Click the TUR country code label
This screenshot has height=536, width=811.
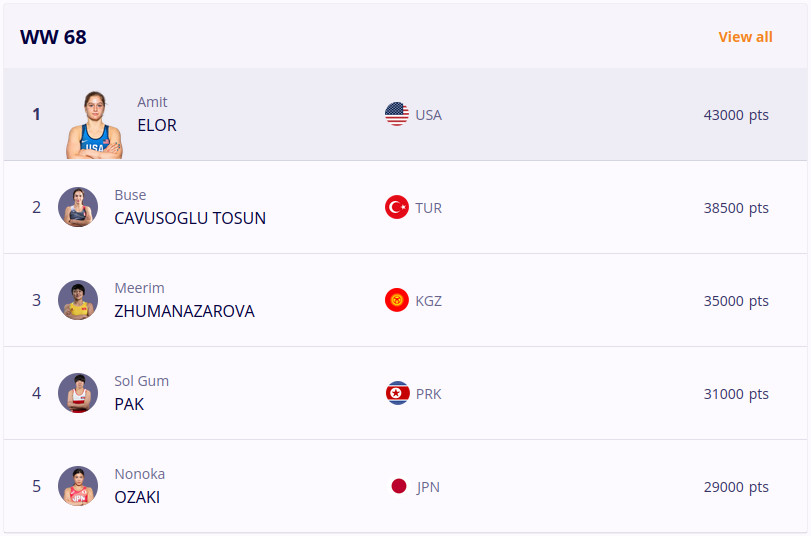pos(428,208)
